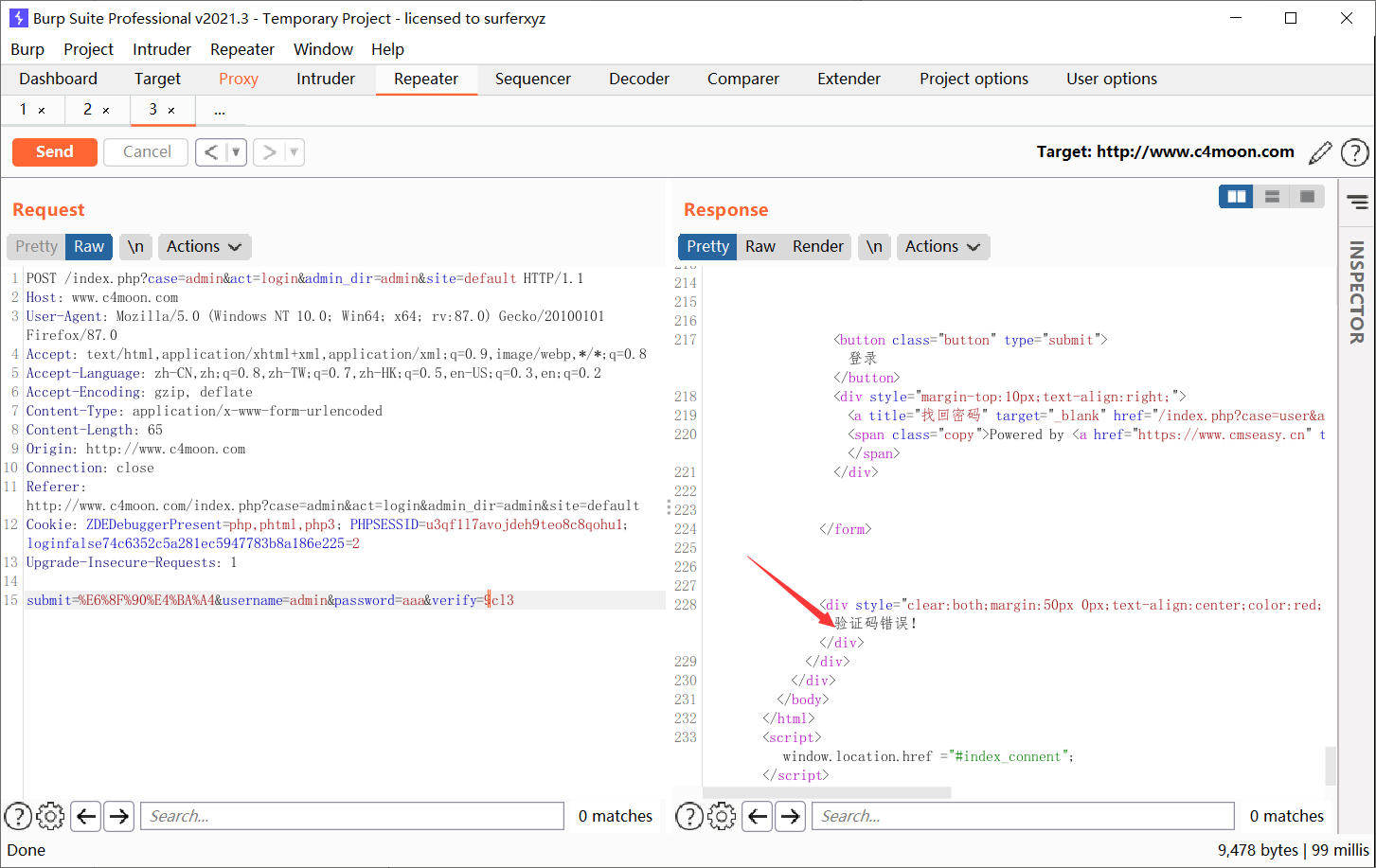Open the Project menu
Screen dimensions: 1376x868
(88, 49)
